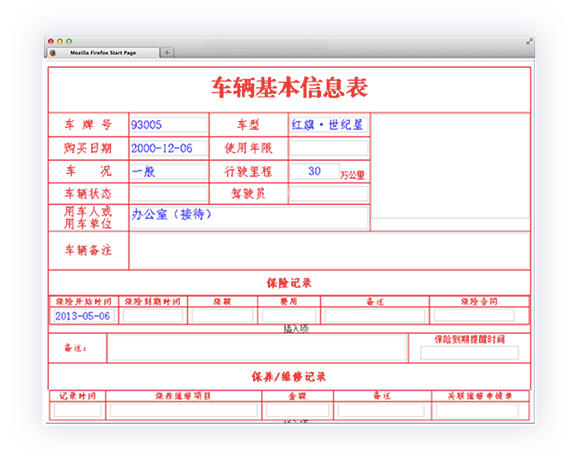Click the purchase date field 2000-12-06

168,148
